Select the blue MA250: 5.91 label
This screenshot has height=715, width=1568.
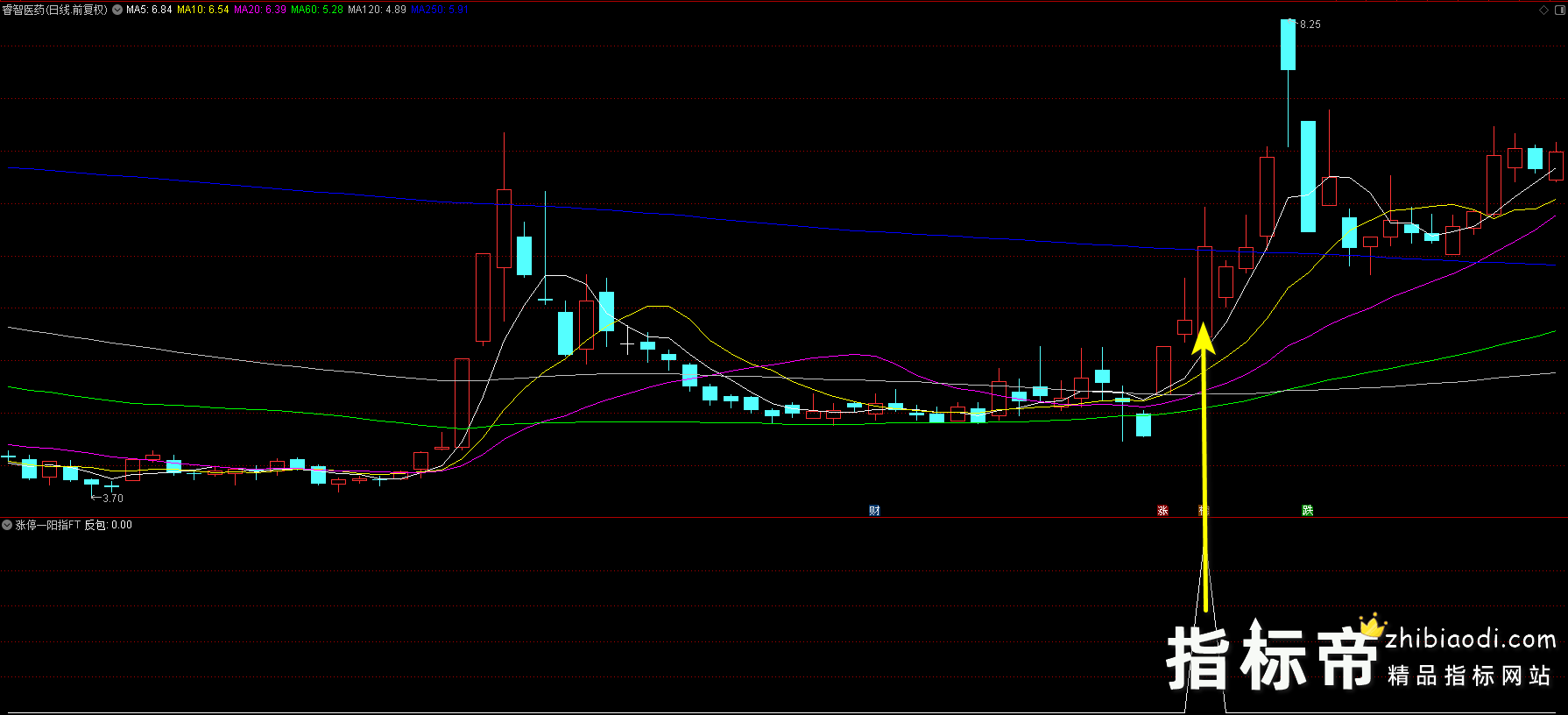click(x=440, y=10)
